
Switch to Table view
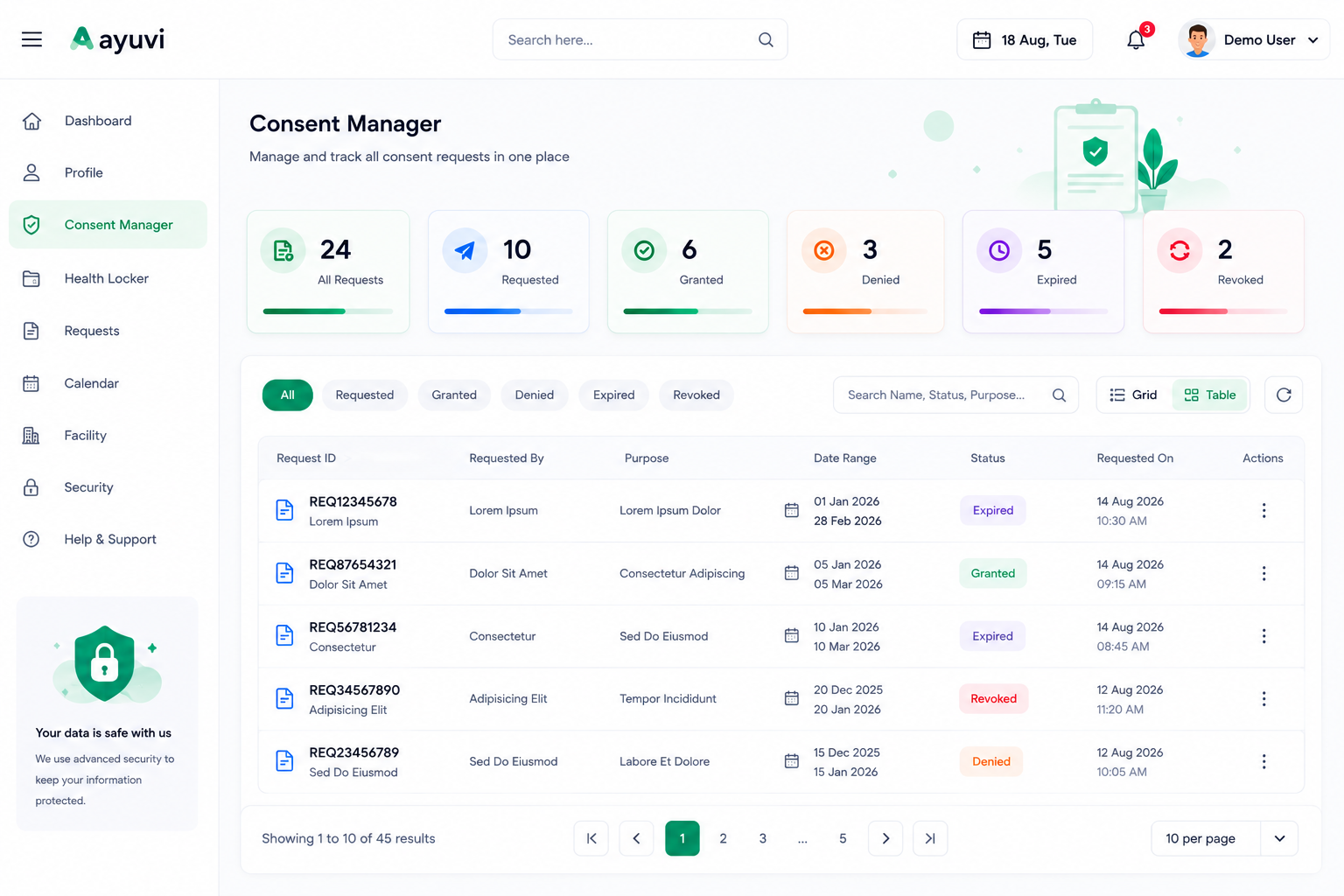1210,395
